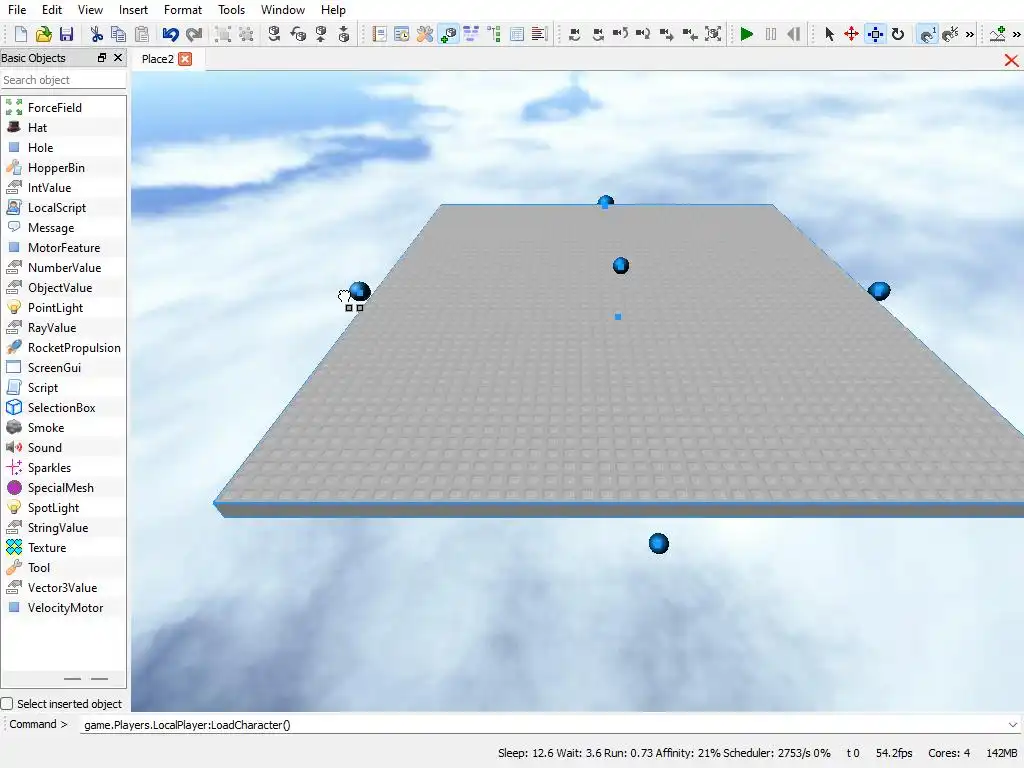Undock the Basic Objects panel
Viewport: 1024px width, 768px height.
pyautogui.click(x=101, y=57)
